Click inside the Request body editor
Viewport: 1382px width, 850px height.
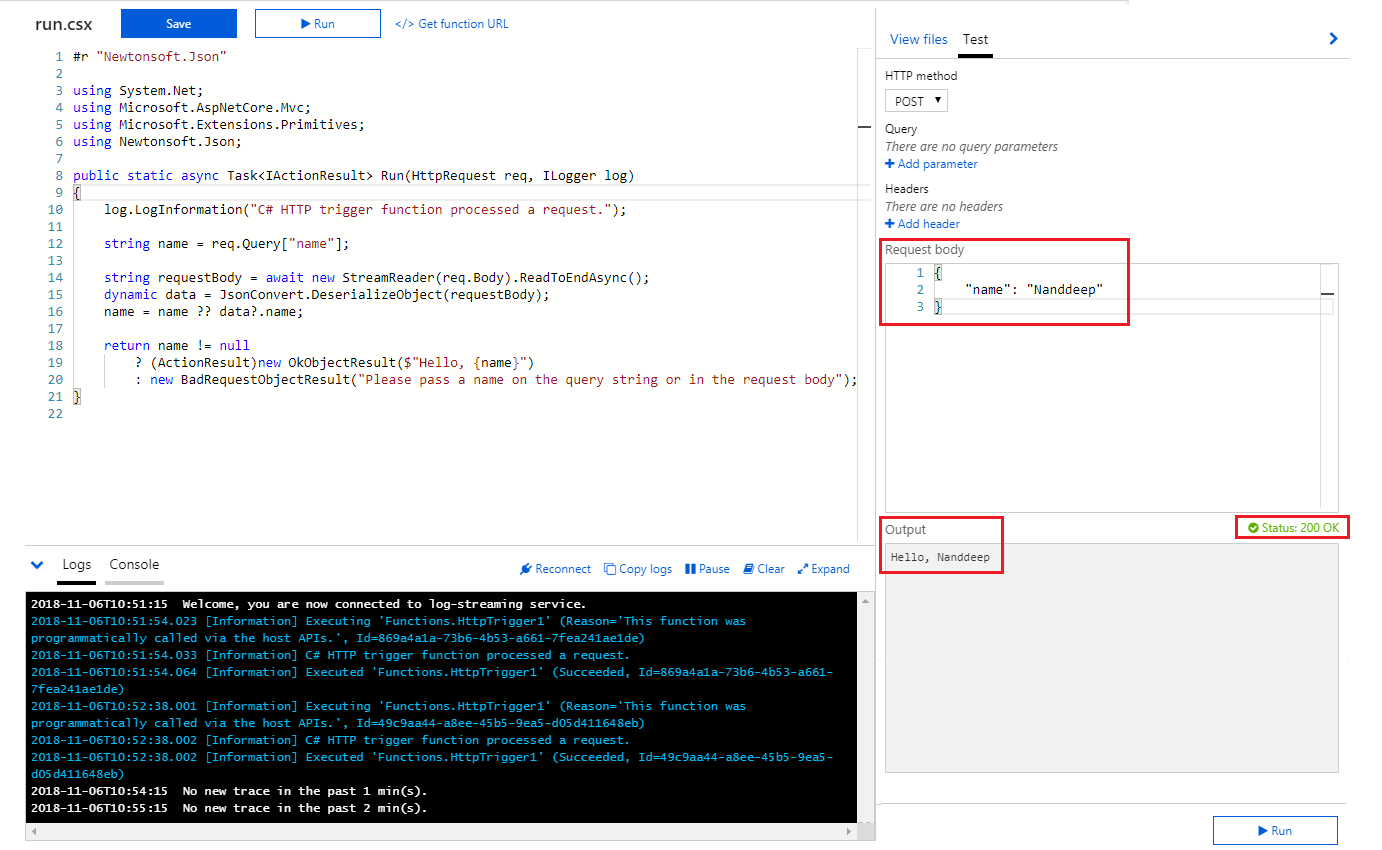1100,400
